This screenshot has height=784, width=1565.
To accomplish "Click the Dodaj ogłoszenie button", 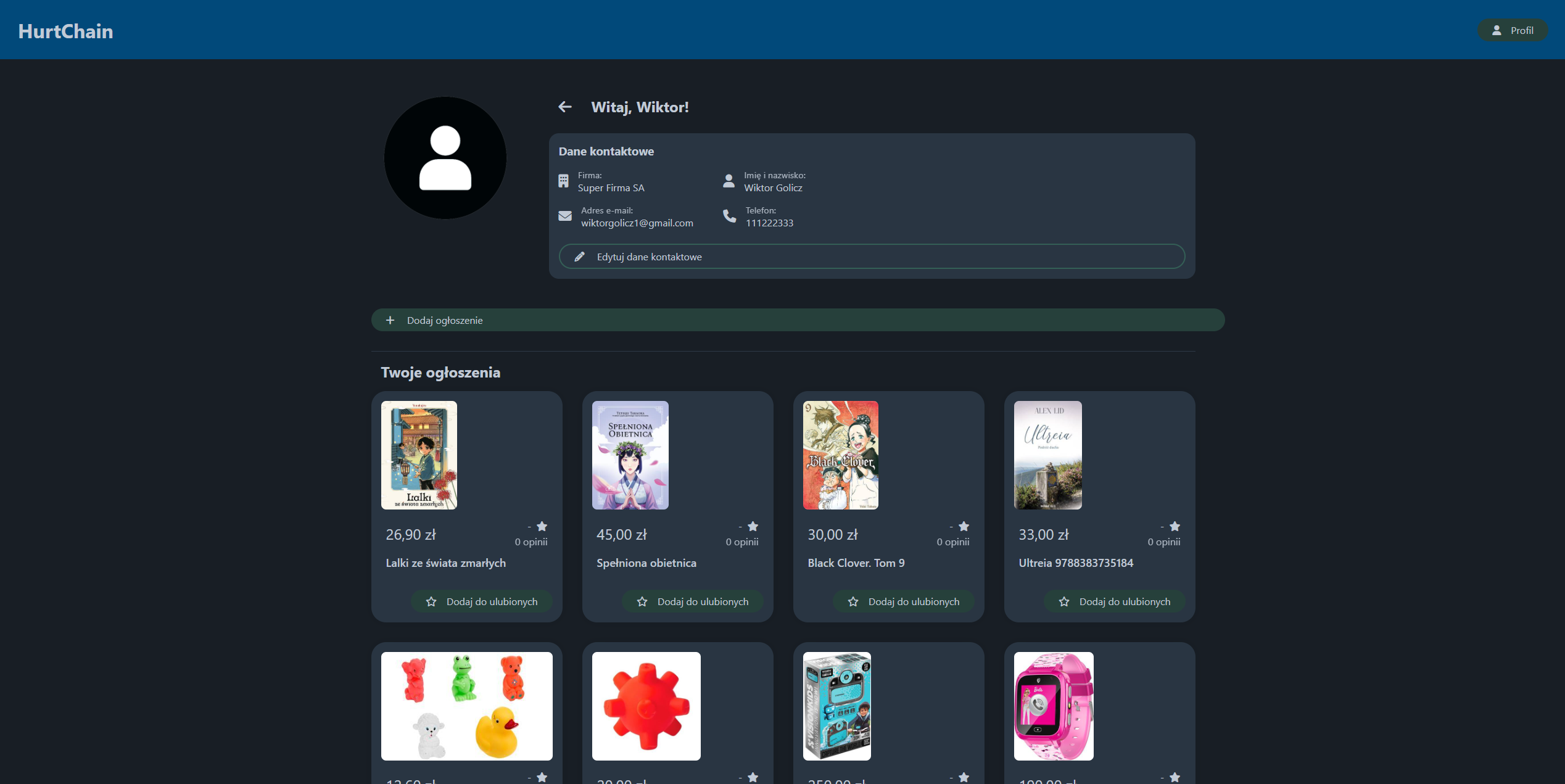I will click(x=798, y=320).
